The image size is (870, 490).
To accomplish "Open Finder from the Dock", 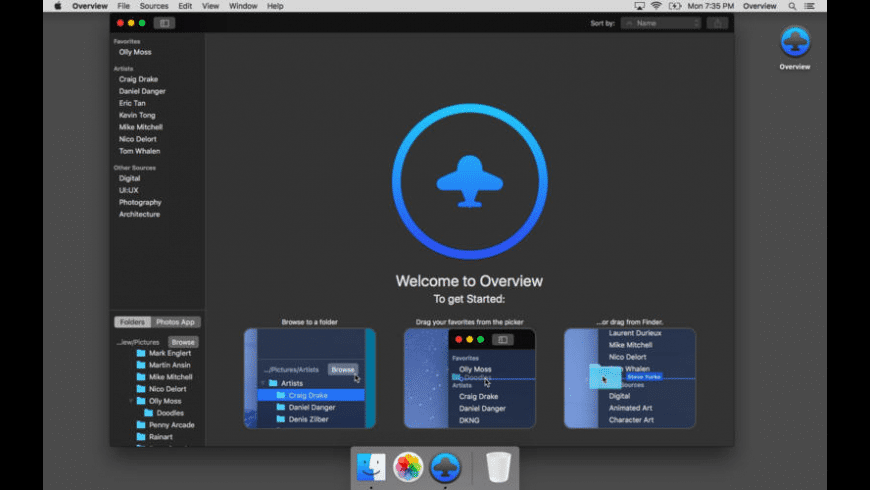I will click(371, 467).
